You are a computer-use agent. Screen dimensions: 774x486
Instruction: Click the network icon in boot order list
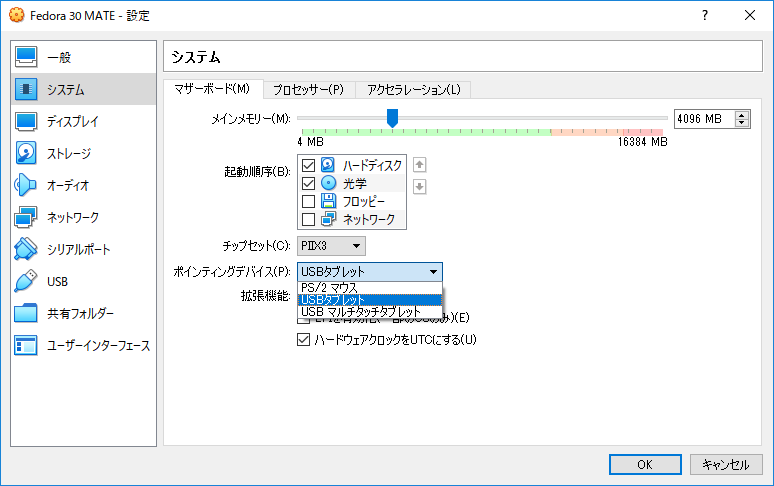[328, 219]
